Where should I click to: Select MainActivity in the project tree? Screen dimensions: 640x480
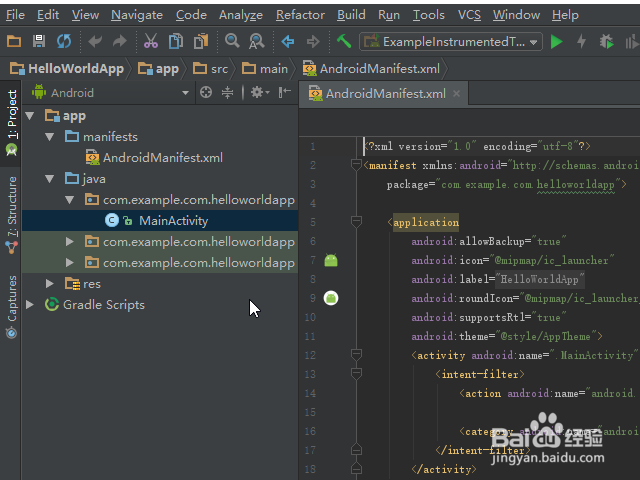coord(160,221)
